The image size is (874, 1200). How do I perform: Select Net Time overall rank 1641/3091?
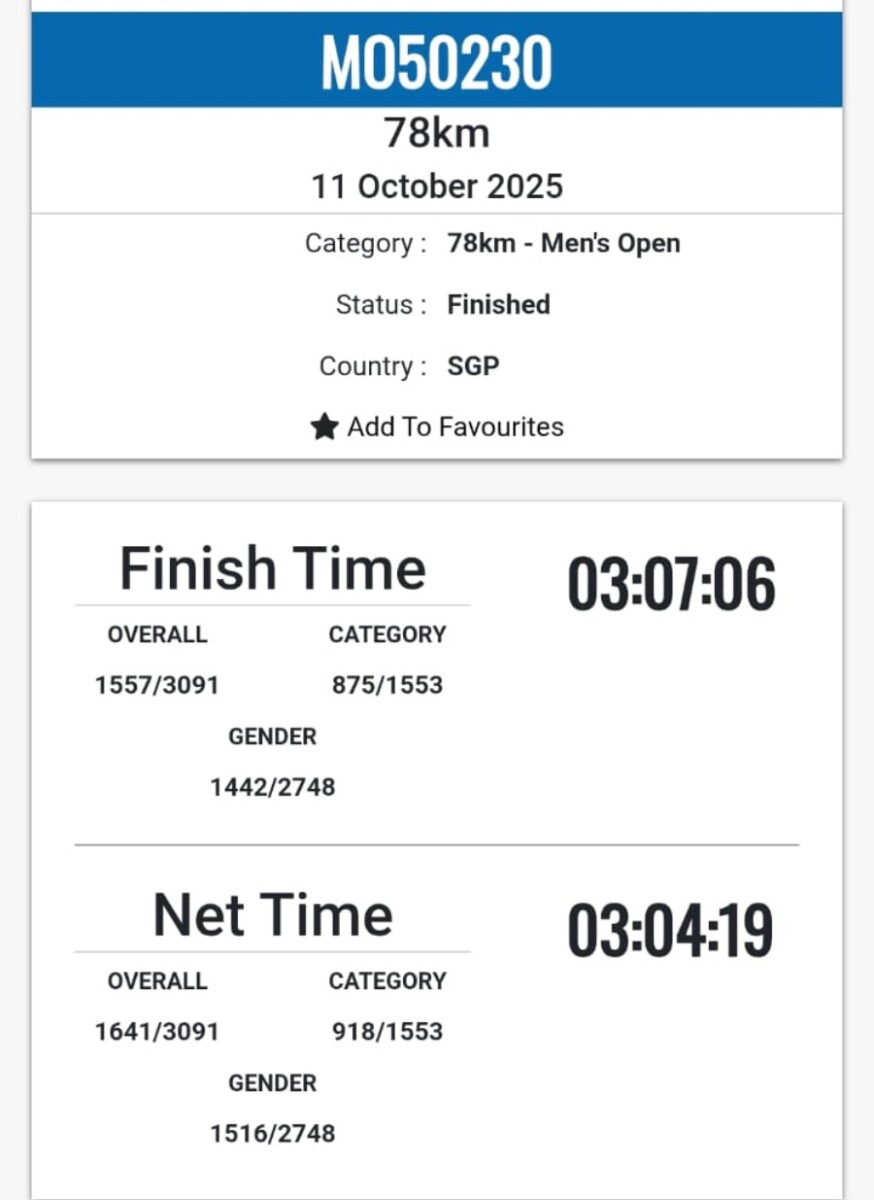[x=157, y=1032]
